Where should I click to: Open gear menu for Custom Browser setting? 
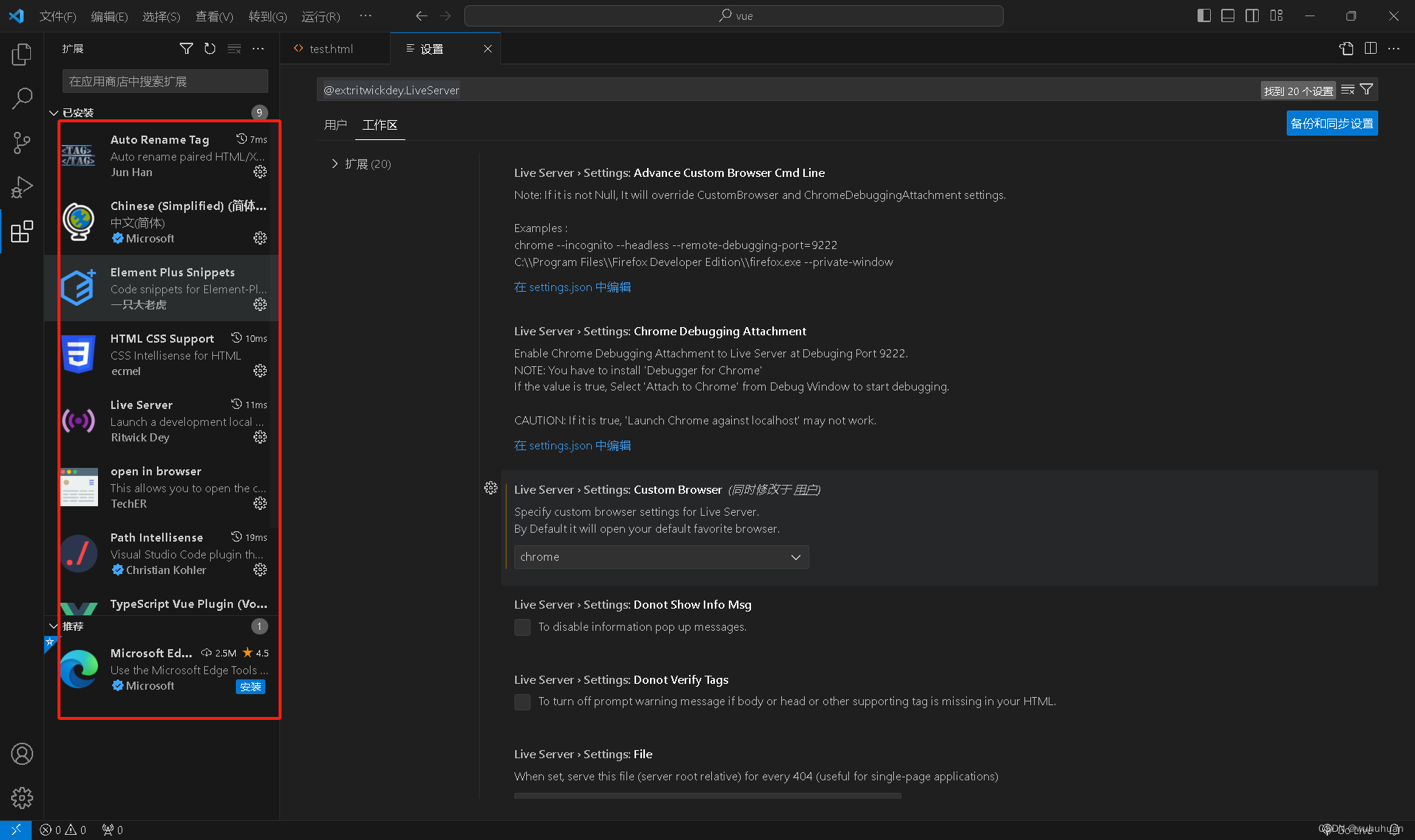(x=491, y=488)
